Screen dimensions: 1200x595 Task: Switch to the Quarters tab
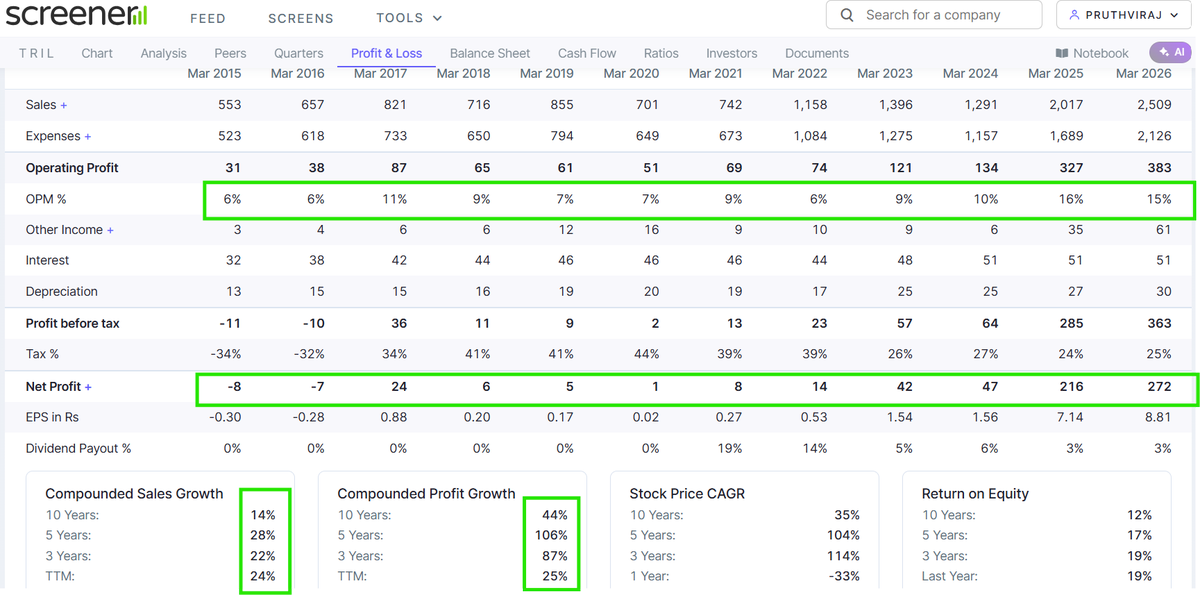coord(298,53)
